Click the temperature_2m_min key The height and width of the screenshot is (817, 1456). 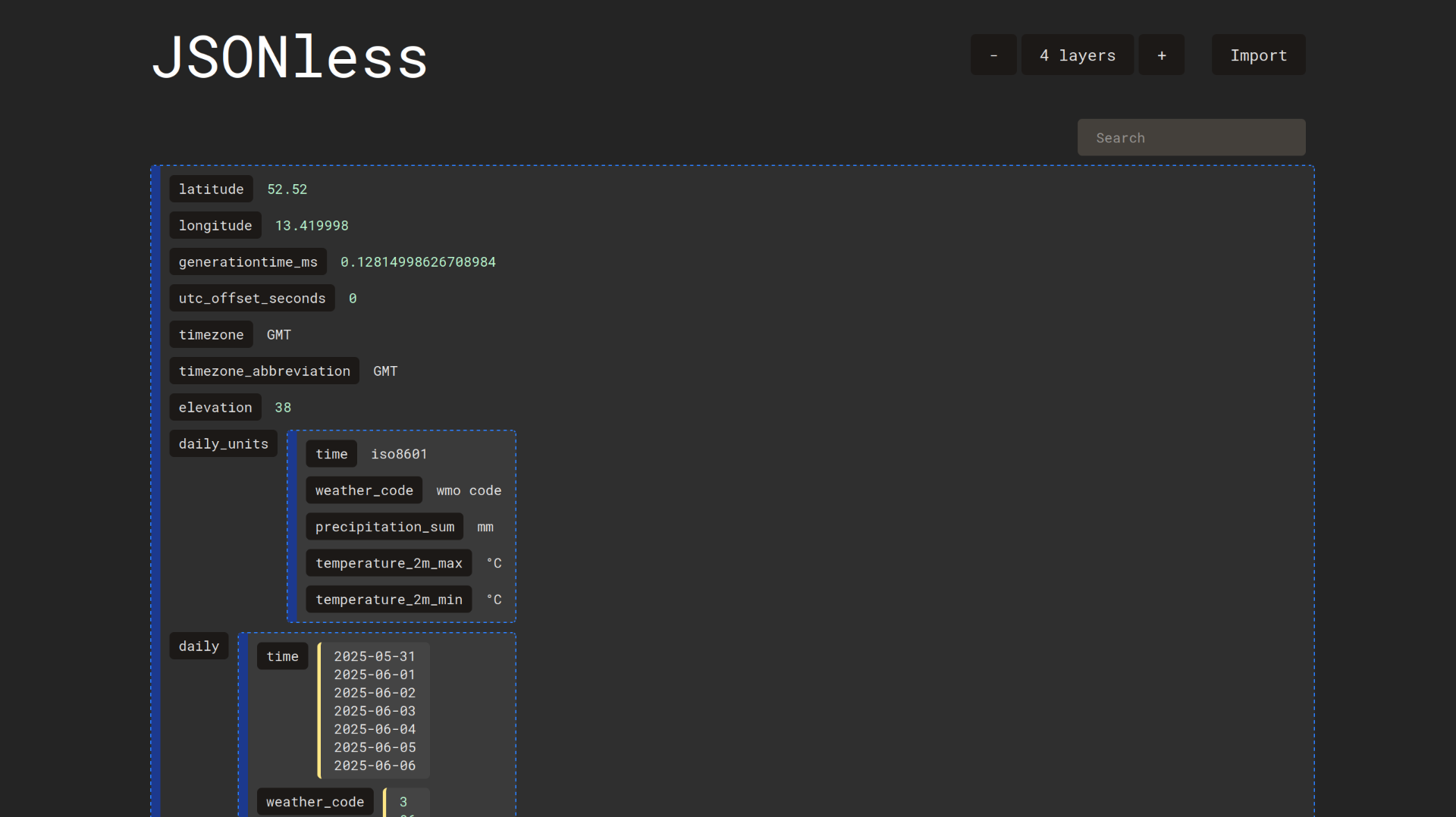[389, 599]
